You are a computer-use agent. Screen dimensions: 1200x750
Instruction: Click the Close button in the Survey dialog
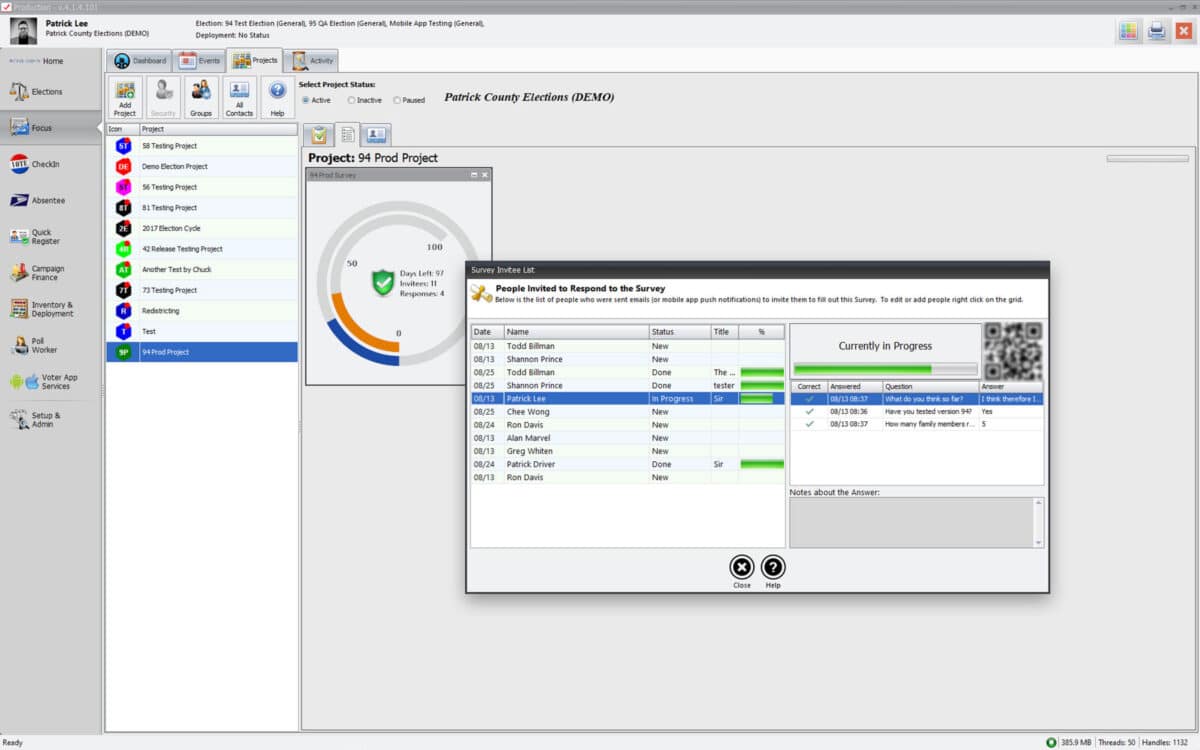click(740, 568)
